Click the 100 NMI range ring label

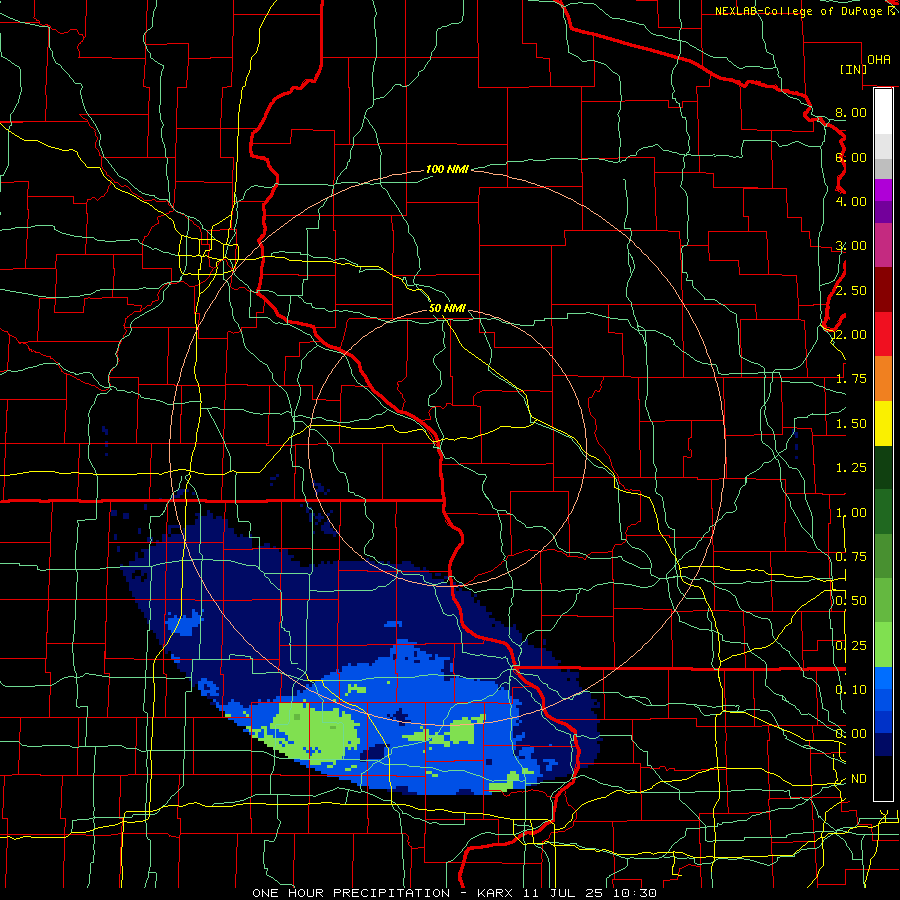(x=447, y=169)
